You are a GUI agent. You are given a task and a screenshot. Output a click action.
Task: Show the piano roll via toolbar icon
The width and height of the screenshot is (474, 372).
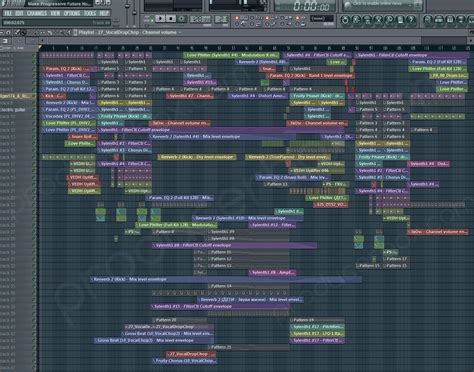pos(450,20)
